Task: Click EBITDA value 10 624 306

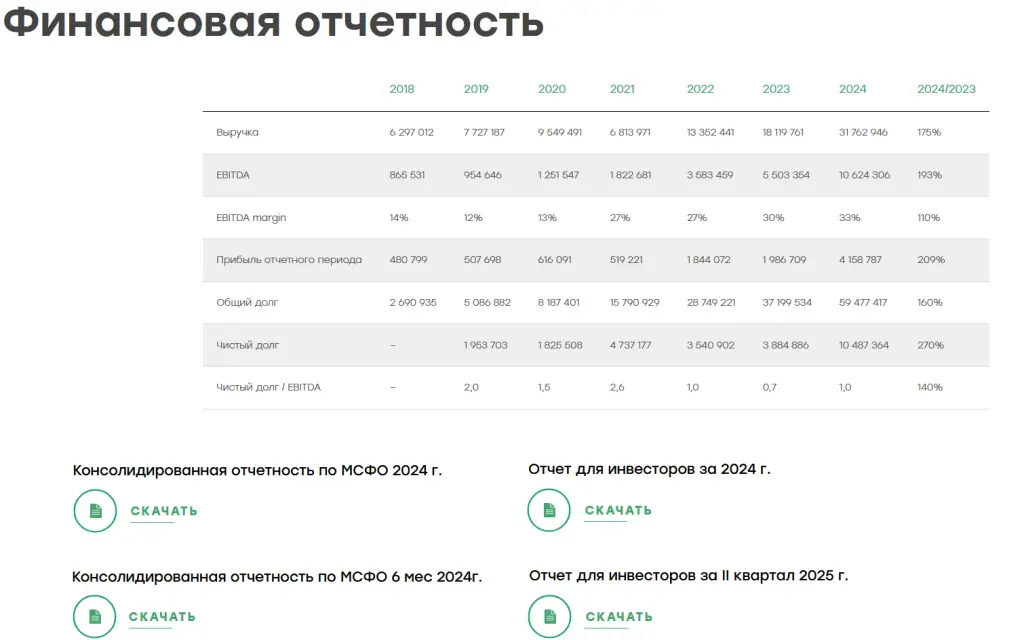Action: [x=865, y=175]
